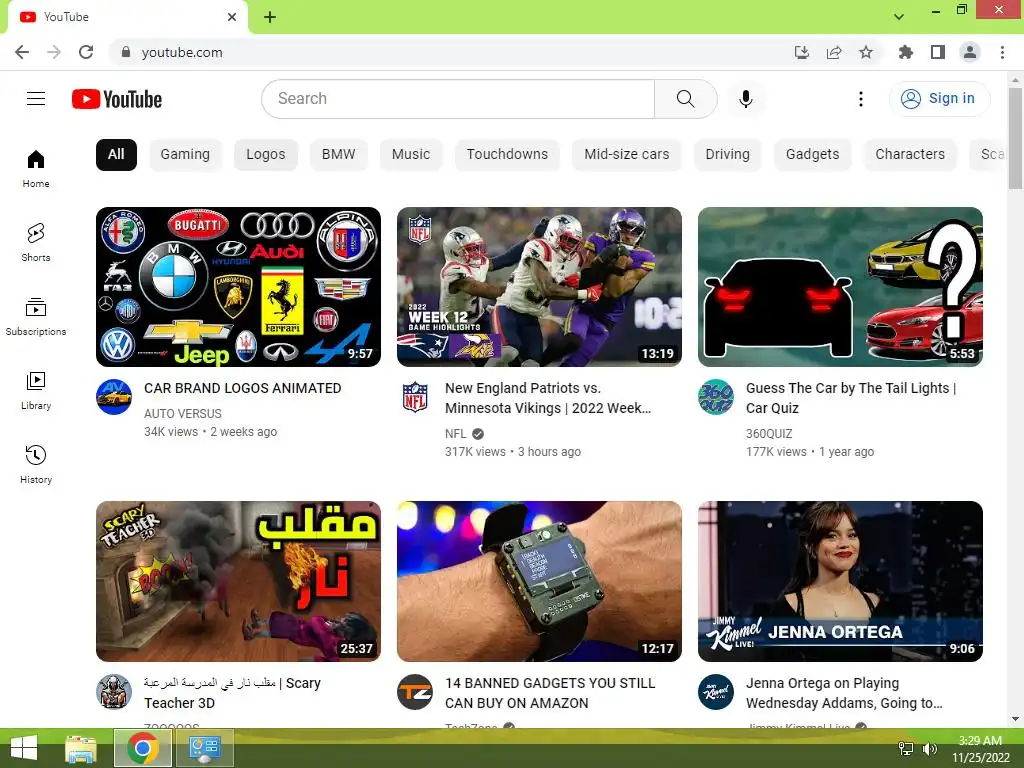Open History in the sidebar

(36, 464)
